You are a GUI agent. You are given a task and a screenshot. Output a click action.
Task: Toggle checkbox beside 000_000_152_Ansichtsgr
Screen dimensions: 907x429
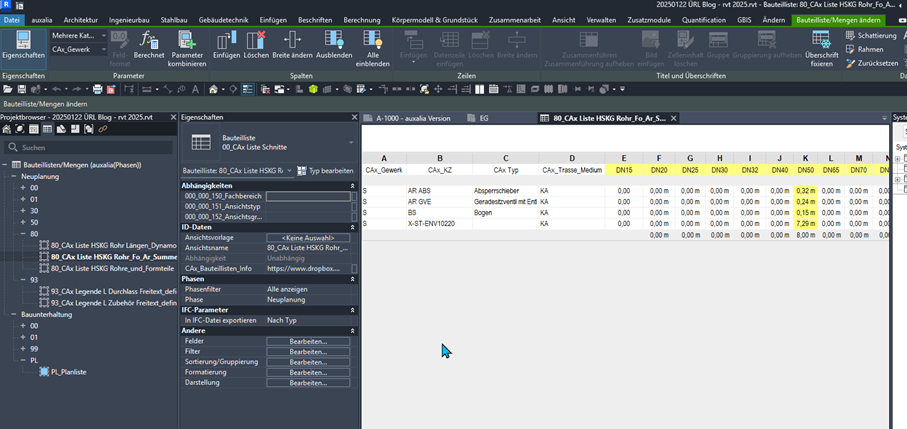[x=354, y=217]
